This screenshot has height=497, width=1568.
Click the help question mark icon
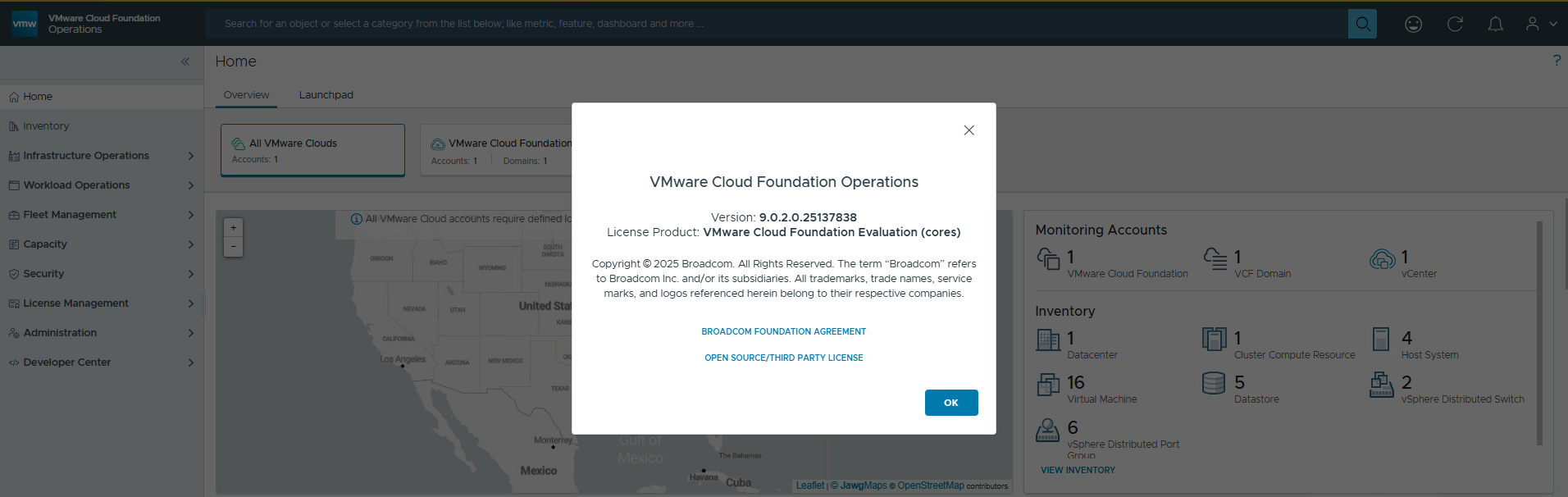tap(1556, 60)
